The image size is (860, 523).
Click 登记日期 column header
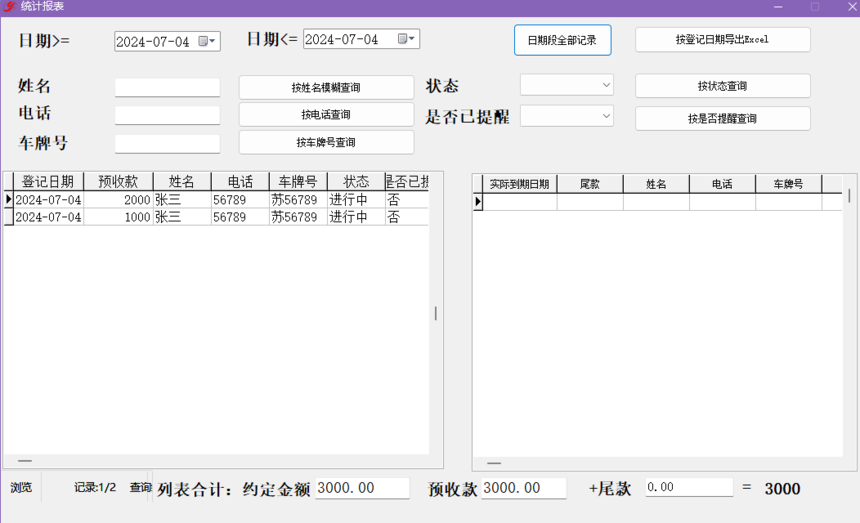pyautogui.click(x=48, y=181)
